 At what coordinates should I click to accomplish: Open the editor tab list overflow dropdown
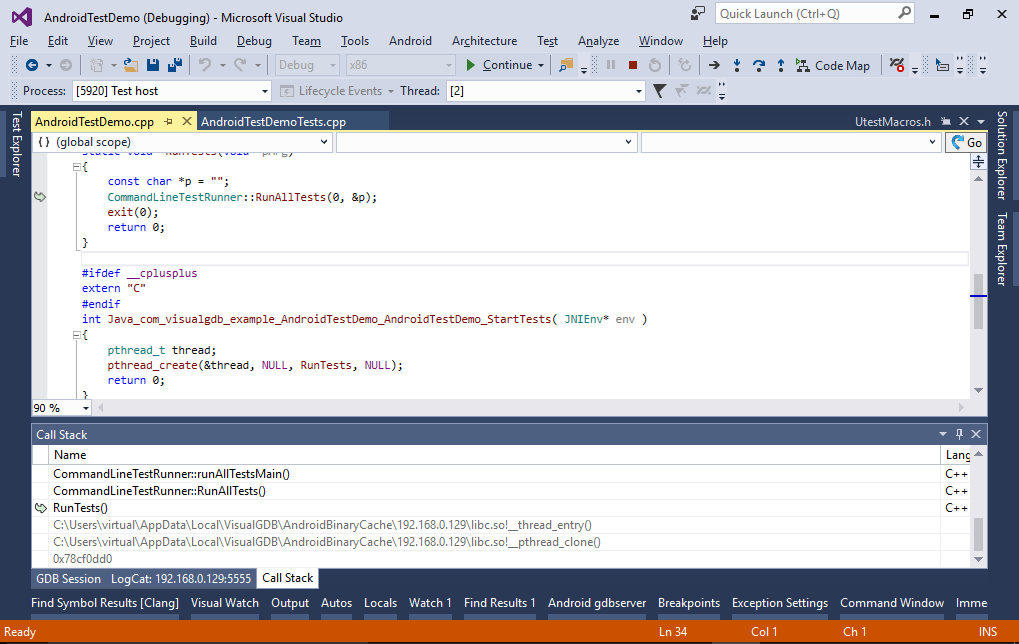[x=981, y=122]
